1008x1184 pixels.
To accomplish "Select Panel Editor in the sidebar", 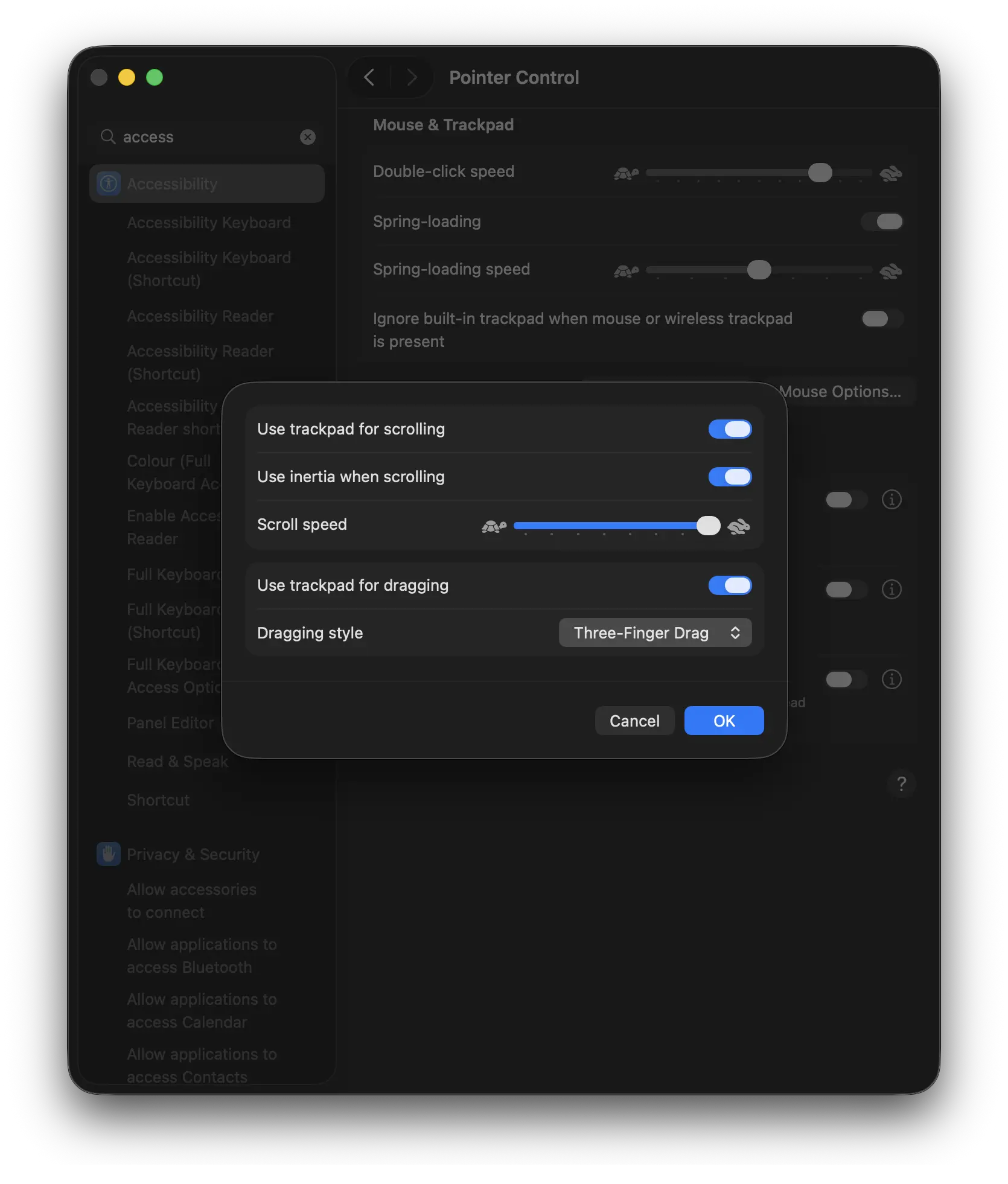I will 170,723.
